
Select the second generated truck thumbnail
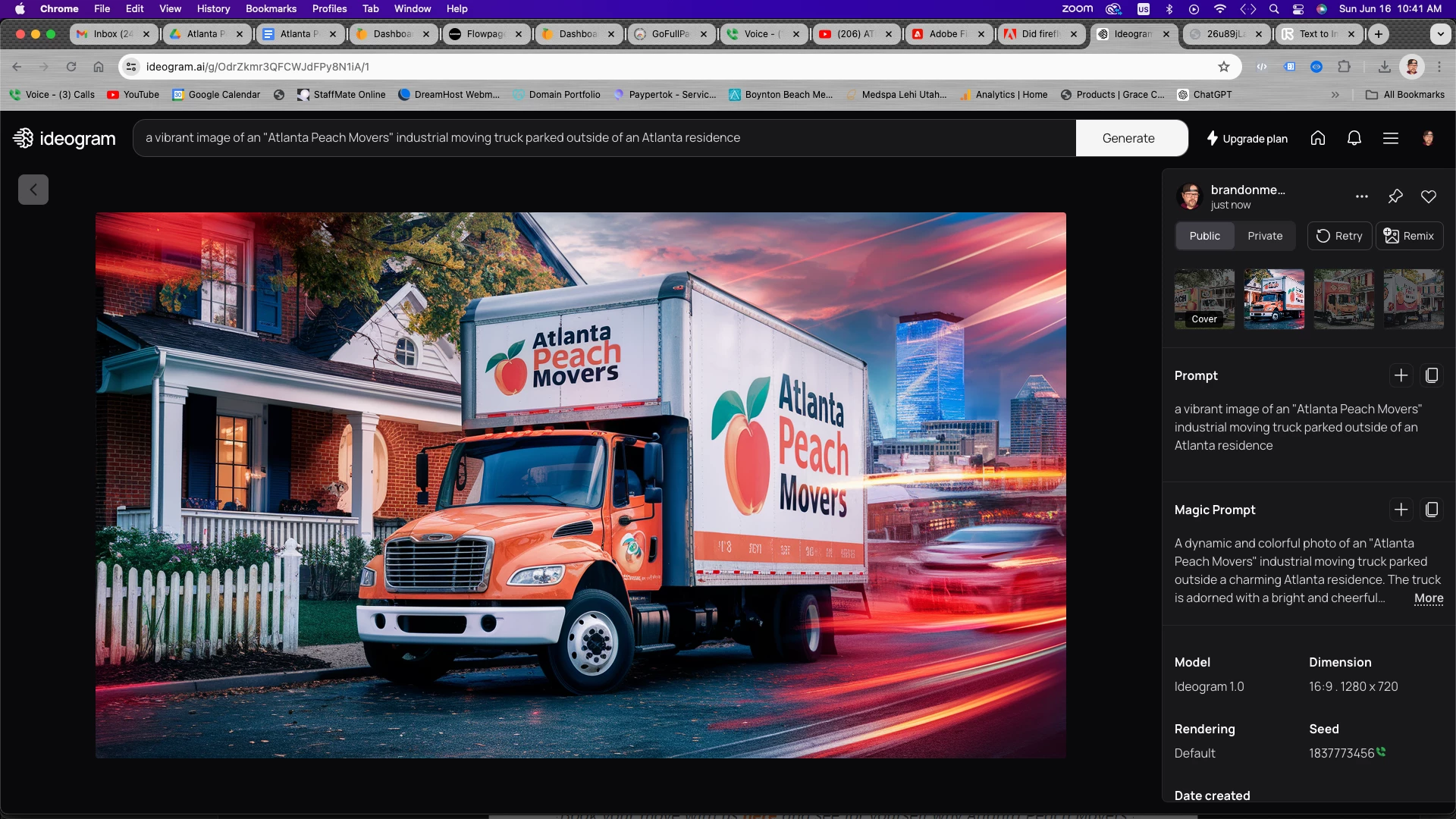coord(1274,299)
